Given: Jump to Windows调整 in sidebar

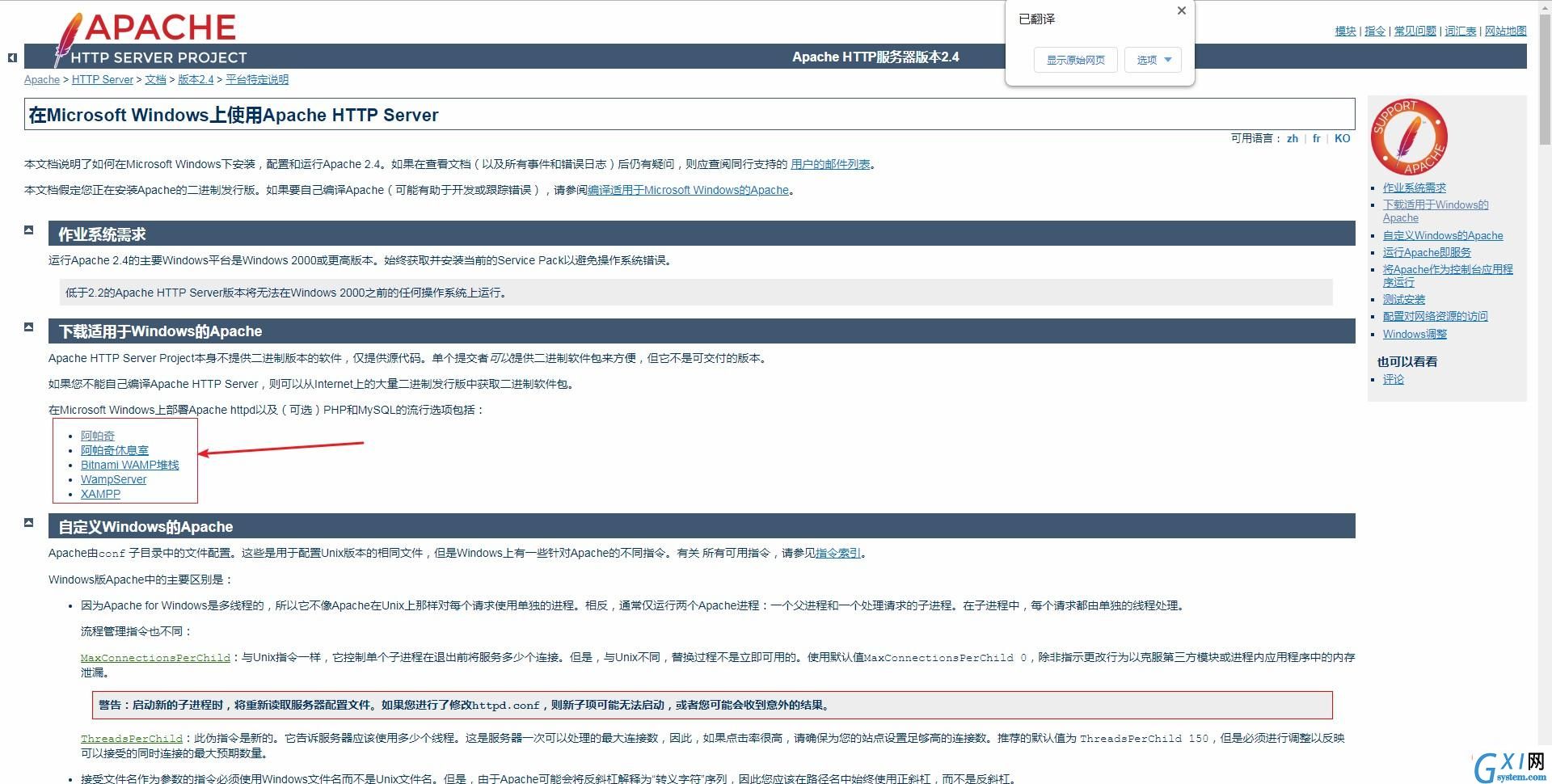Looking at the screenshot, I should pyautogui.click(x=1415, y=334).
